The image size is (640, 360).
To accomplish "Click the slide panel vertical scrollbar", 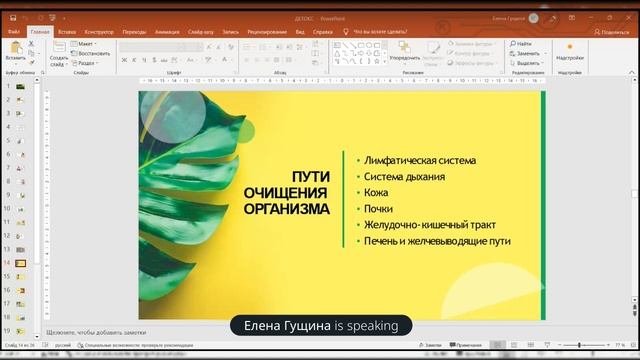I will [x=37, y=208].
